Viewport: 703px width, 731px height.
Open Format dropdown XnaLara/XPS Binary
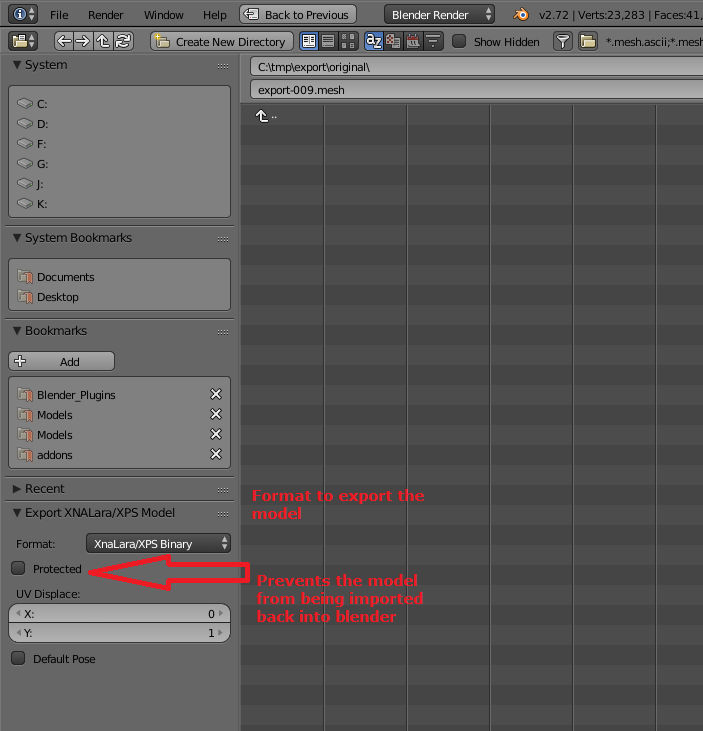(x=159, y=544)
